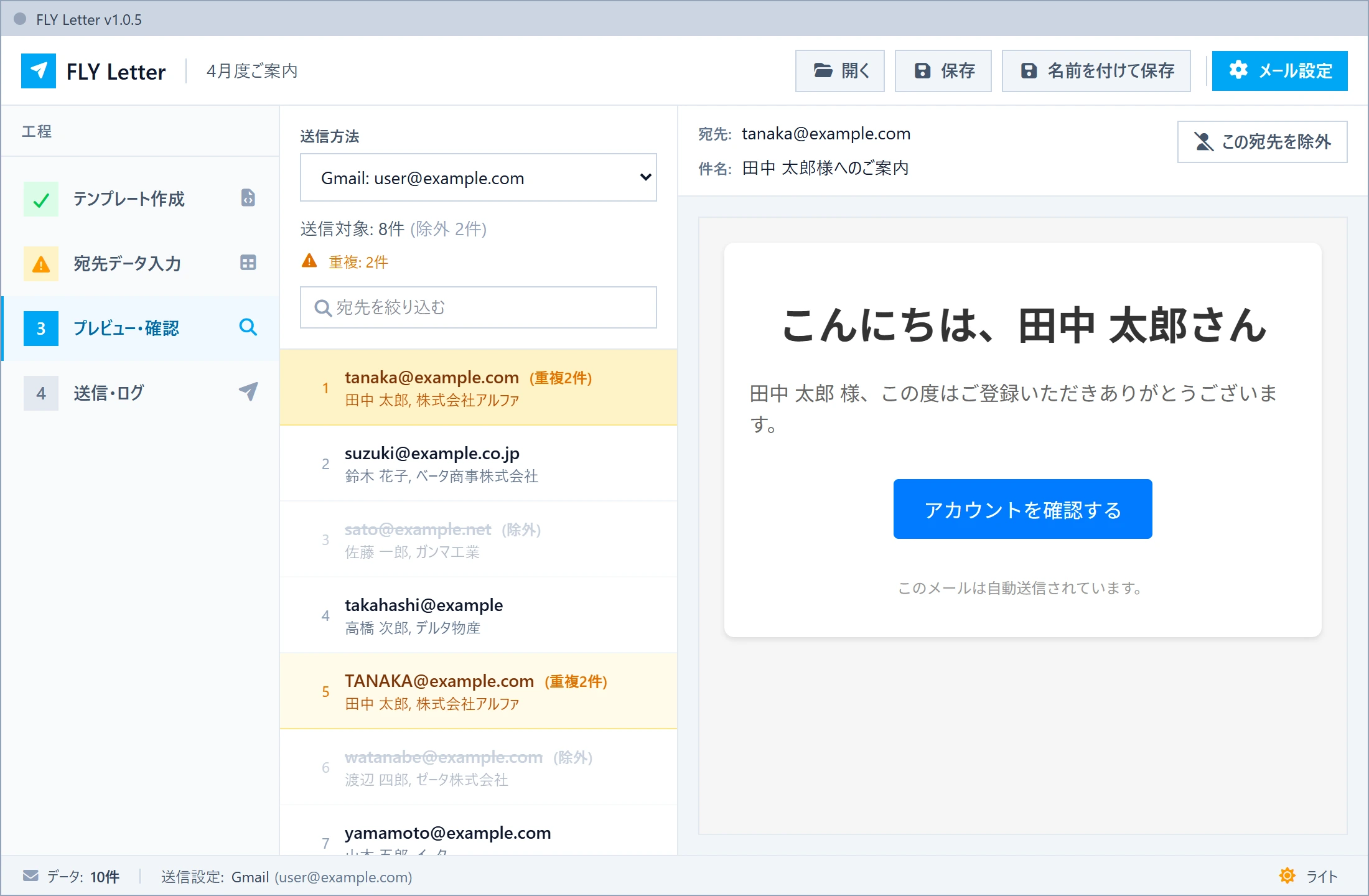This screenshot has height=896, width=1369.
Task: Click the 名前を付けて保存 button
Action: click(x=1096, y=71)
